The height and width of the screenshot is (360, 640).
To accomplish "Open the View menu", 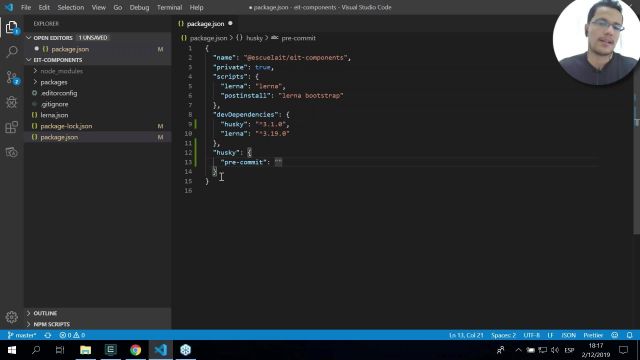I will (x=98, y=7).
